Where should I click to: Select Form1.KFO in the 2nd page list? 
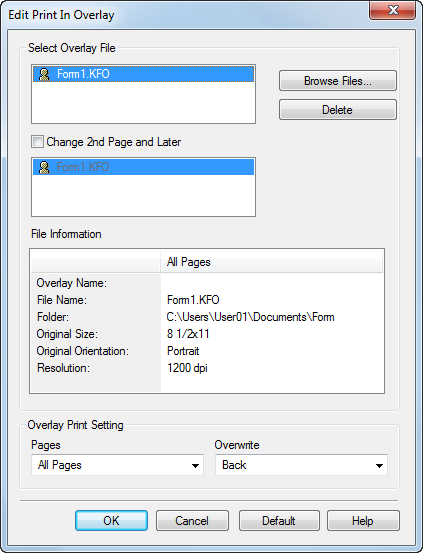pos(143,167)
